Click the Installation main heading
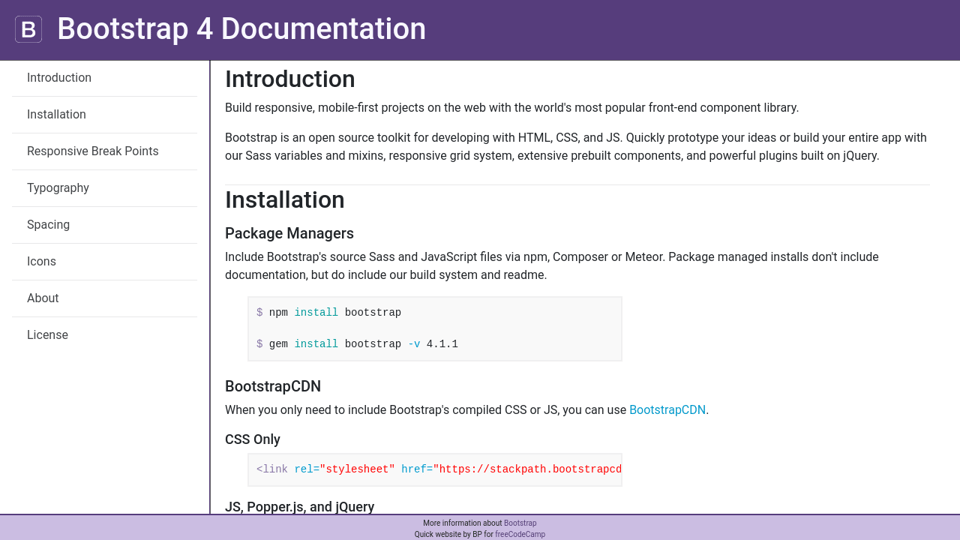 (285, 200)
